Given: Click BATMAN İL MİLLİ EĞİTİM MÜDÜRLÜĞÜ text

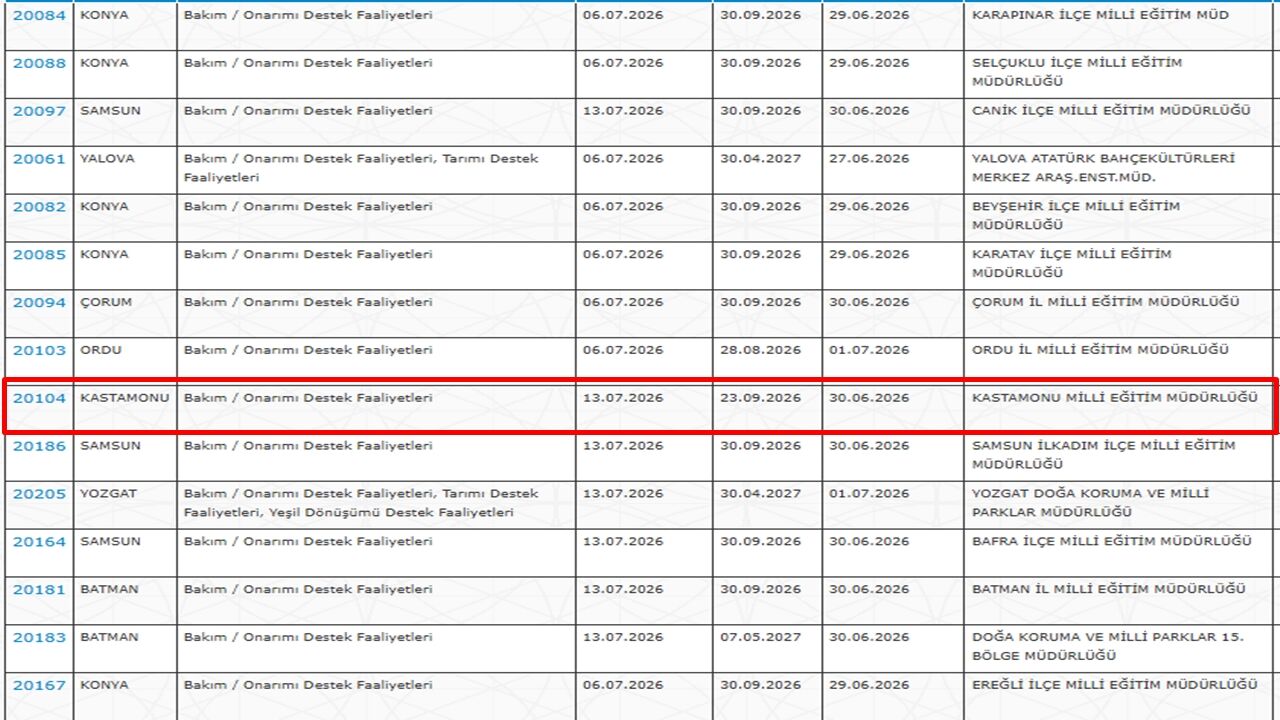Looking at the screenshot, I should coord(1109,590).
